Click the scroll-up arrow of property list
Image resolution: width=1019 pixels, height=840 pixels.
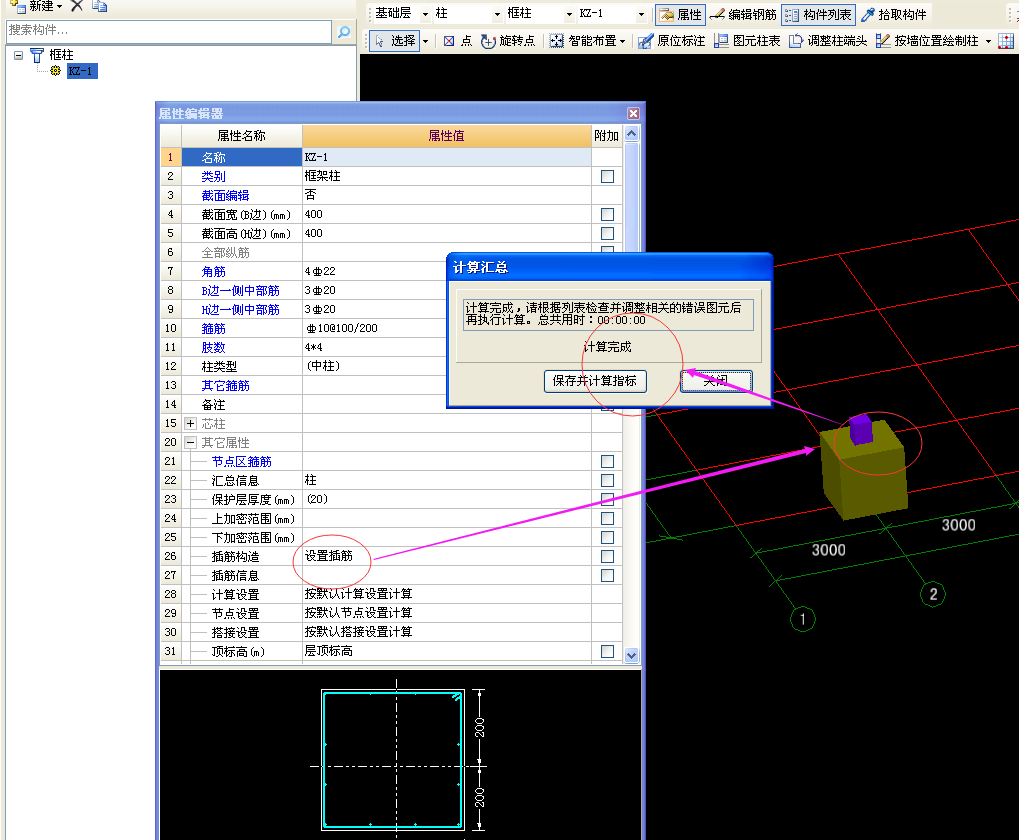coord(631,134)
